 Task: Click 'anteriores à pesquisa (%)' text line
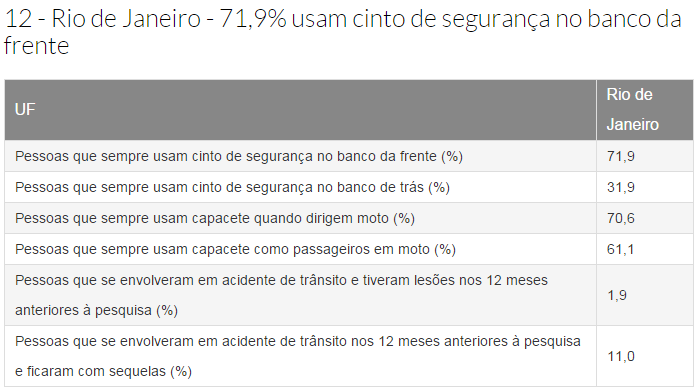(96, 310)
